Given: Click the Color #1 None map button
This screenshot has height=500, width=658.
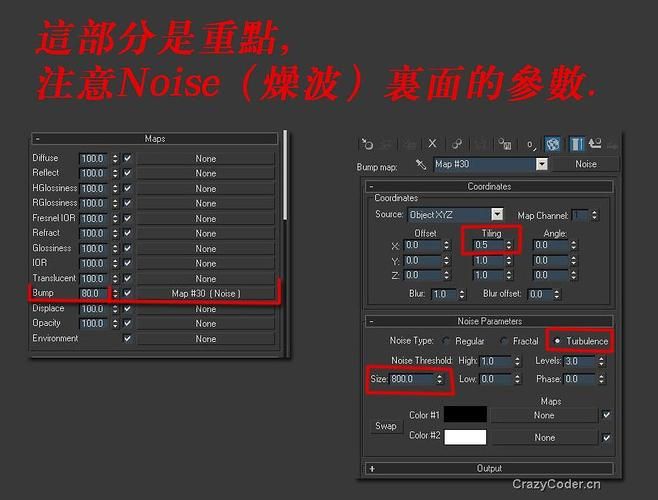Looking at the screenshot, I should click(x=544, y=415).
